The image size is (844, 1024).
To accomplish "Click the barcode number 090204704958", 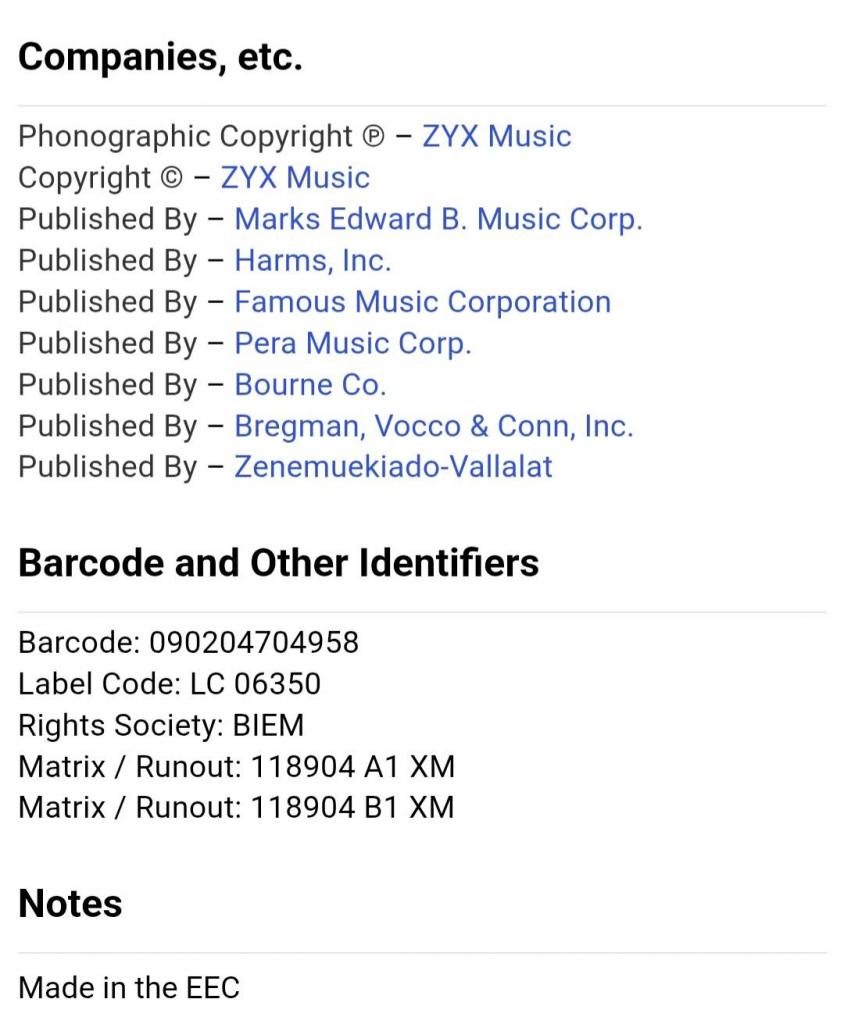I will point(253,642).
